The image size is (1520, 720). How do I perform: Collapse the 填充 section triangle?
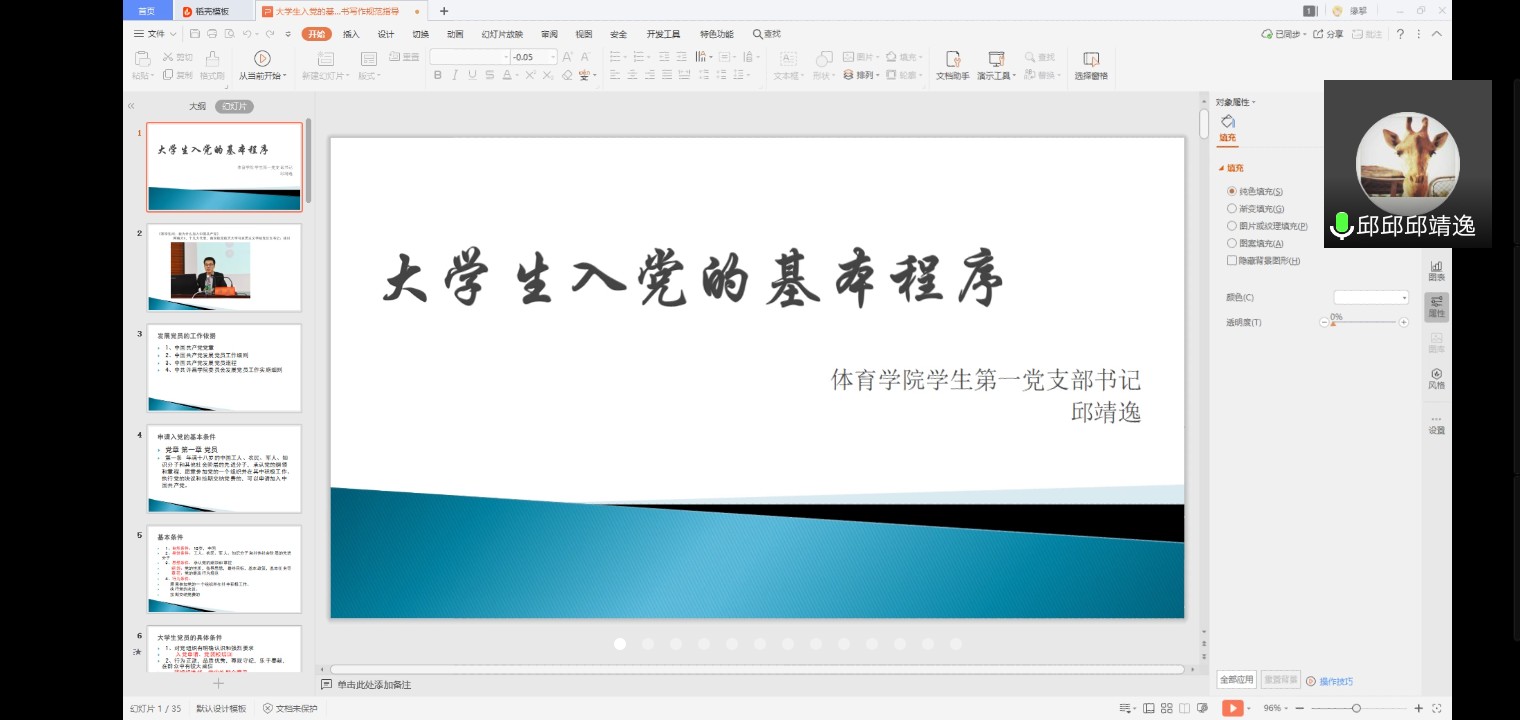click(1221, 169)
